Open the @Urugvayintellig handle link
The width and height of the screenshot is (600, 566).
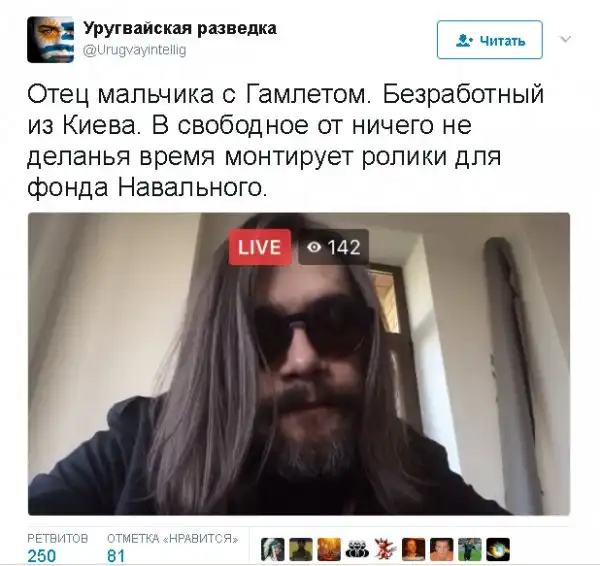pos(135,50)
